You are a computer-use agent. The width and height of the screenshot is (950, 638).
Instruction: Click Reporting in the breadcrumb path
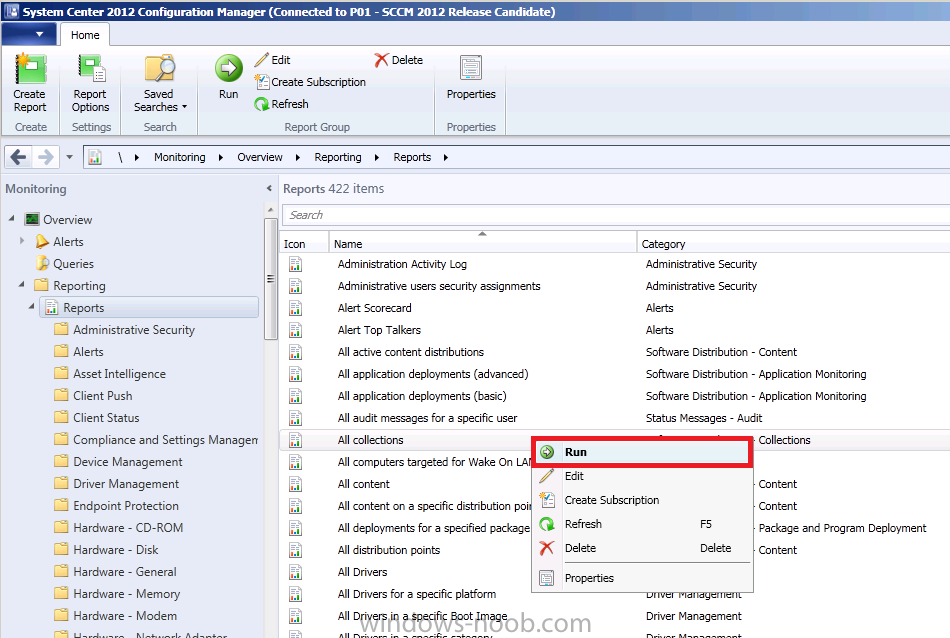337,157
